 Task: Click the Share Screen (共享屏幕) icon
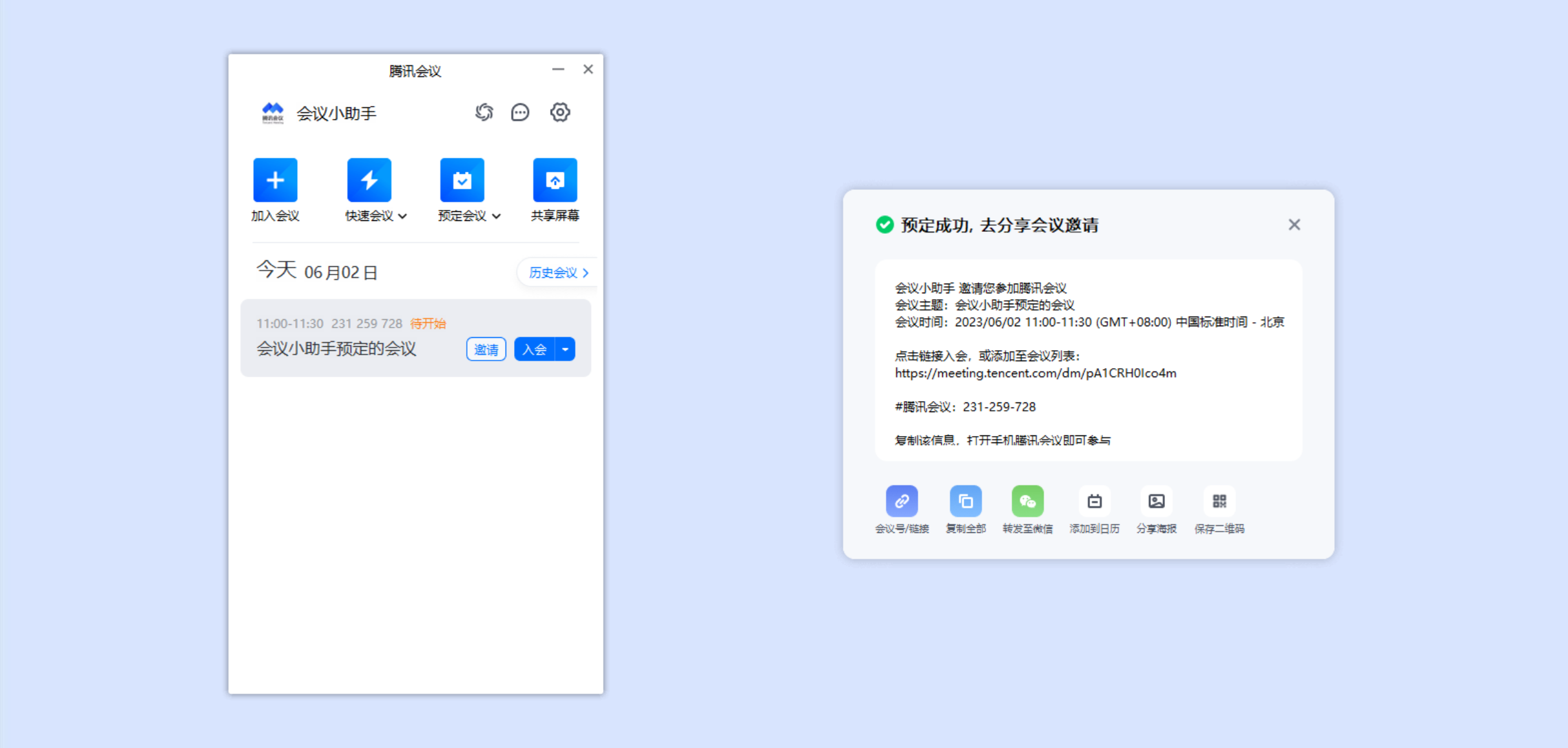pyautogui.click(x=555, y=180)
